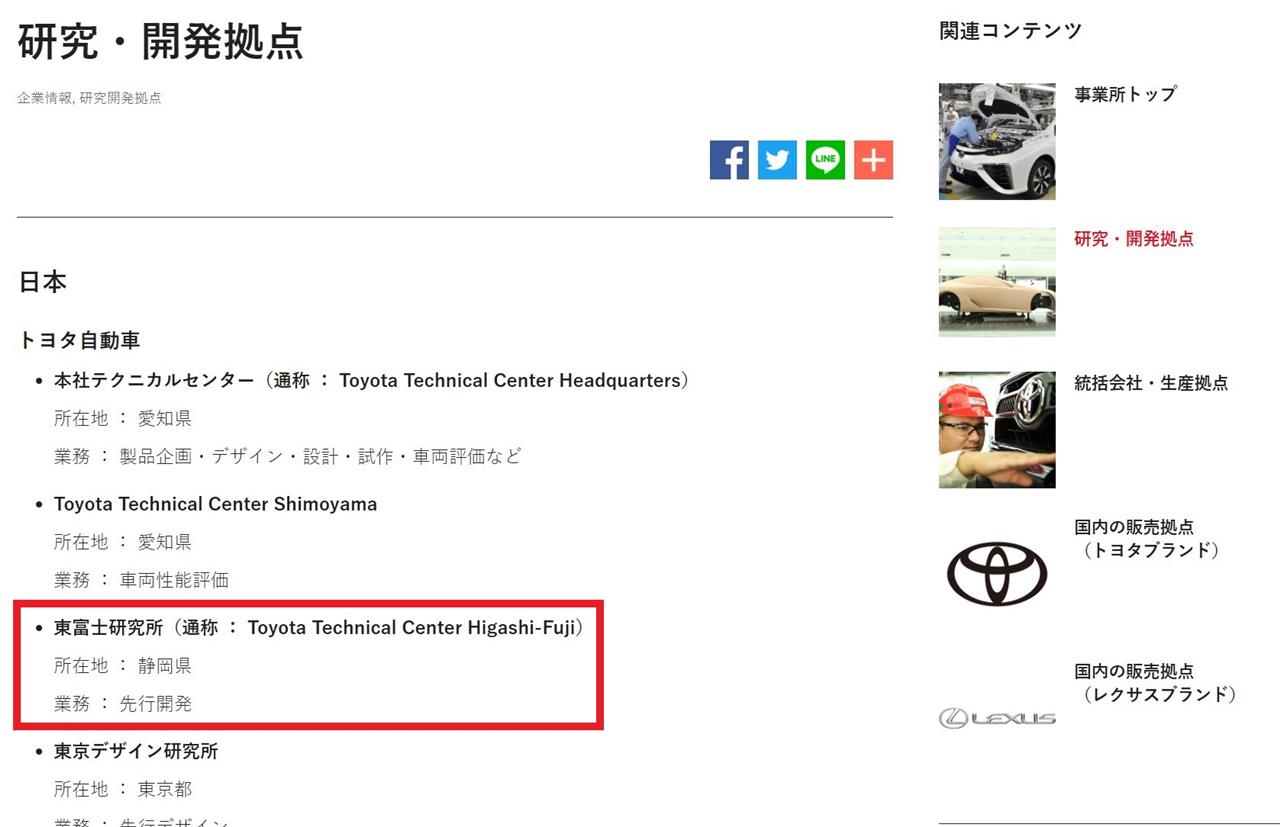The width and height of the screenshot is (1280, 827).
Task: Click the clay car model thumbnail
Action: click(x=997, y=282)
